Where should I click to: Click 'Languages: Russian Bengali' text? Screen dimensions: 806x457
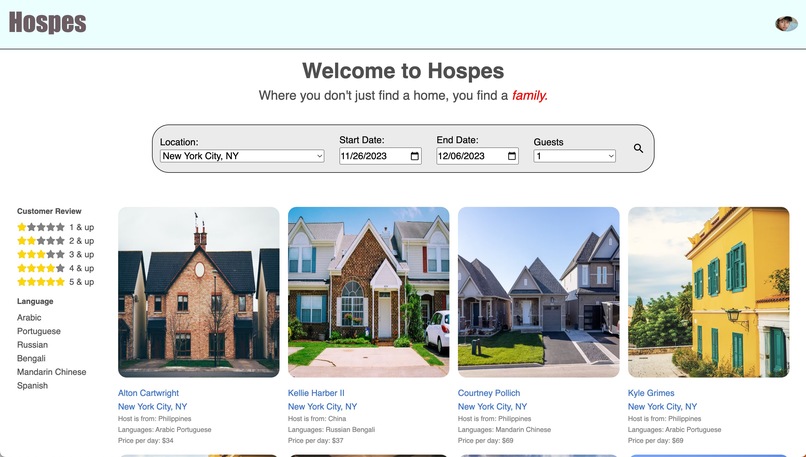click(x=332, y=430)
